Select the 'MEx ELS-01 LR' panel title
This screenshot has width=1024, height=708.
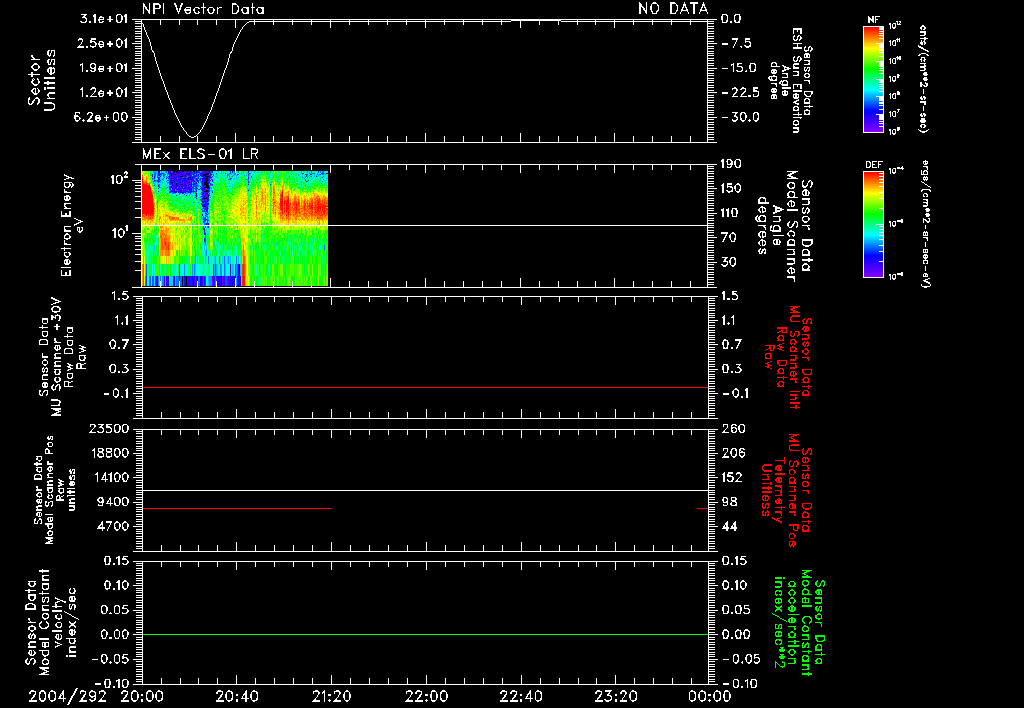200,155
